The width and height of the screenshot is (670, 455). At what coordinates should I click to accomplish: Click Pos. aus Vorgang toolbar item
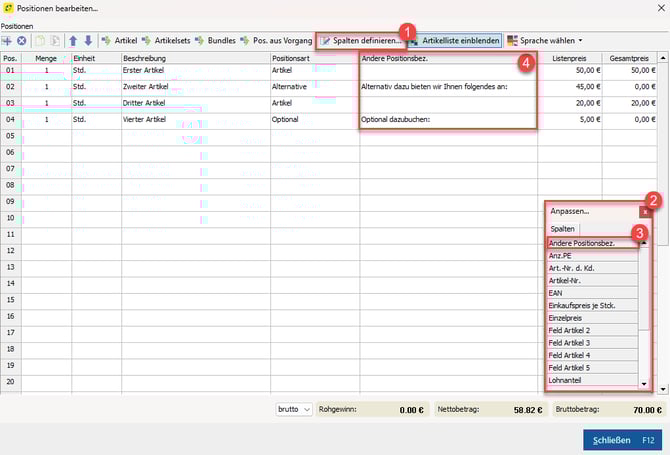[x=275, y=41]
